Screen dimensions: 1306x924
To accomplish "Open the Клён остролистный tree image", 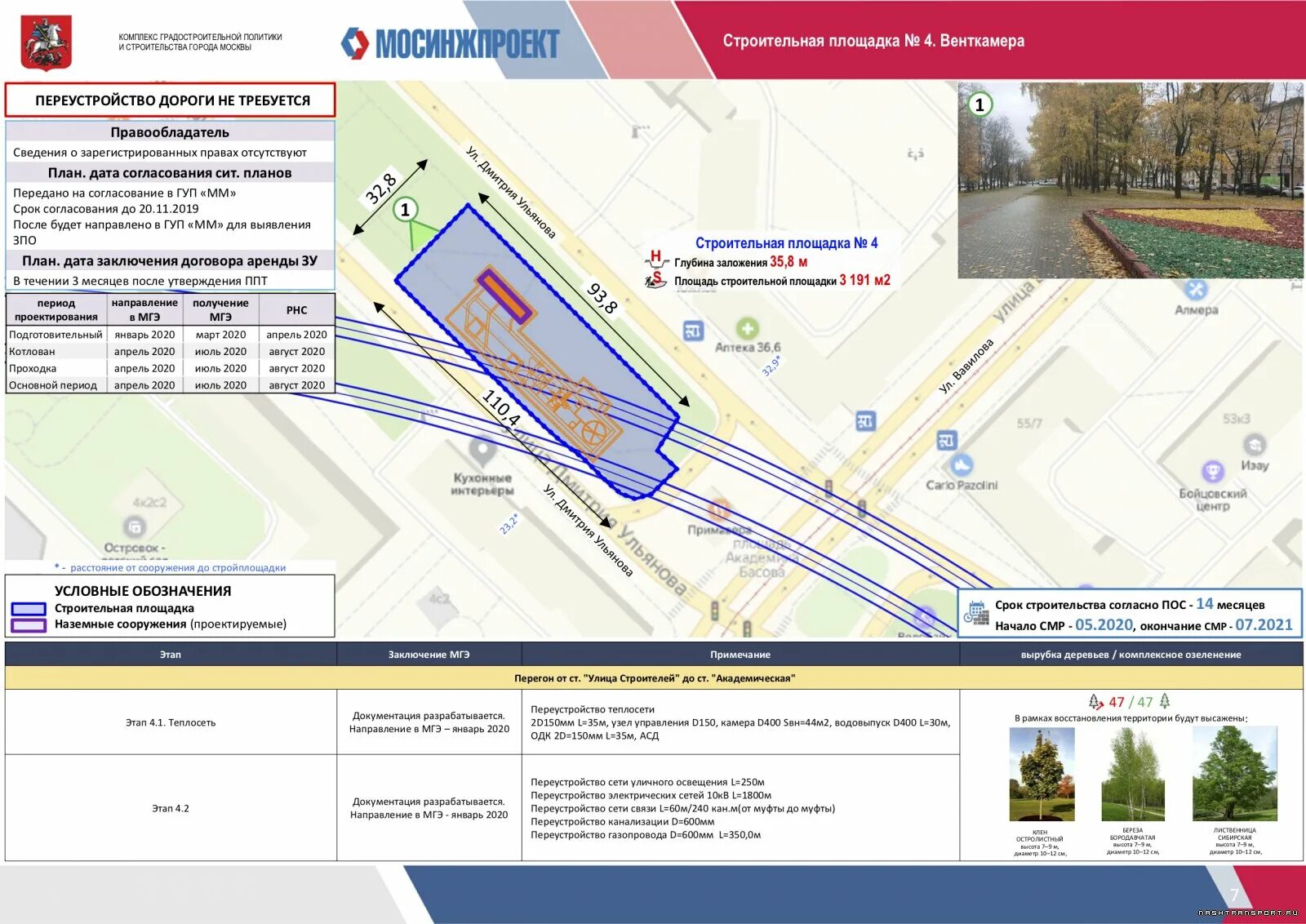I will tap(1042, 774).
